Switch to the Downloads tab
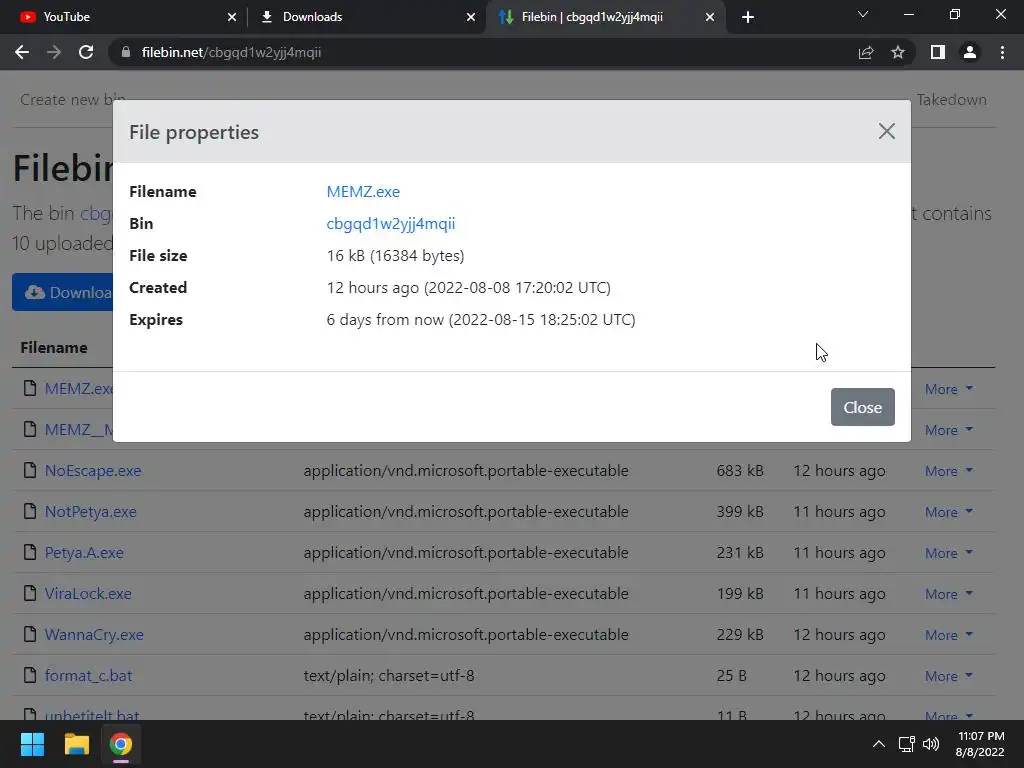Image resolution: width=1024 pixels, height=768 pixels. pos(366,17)
